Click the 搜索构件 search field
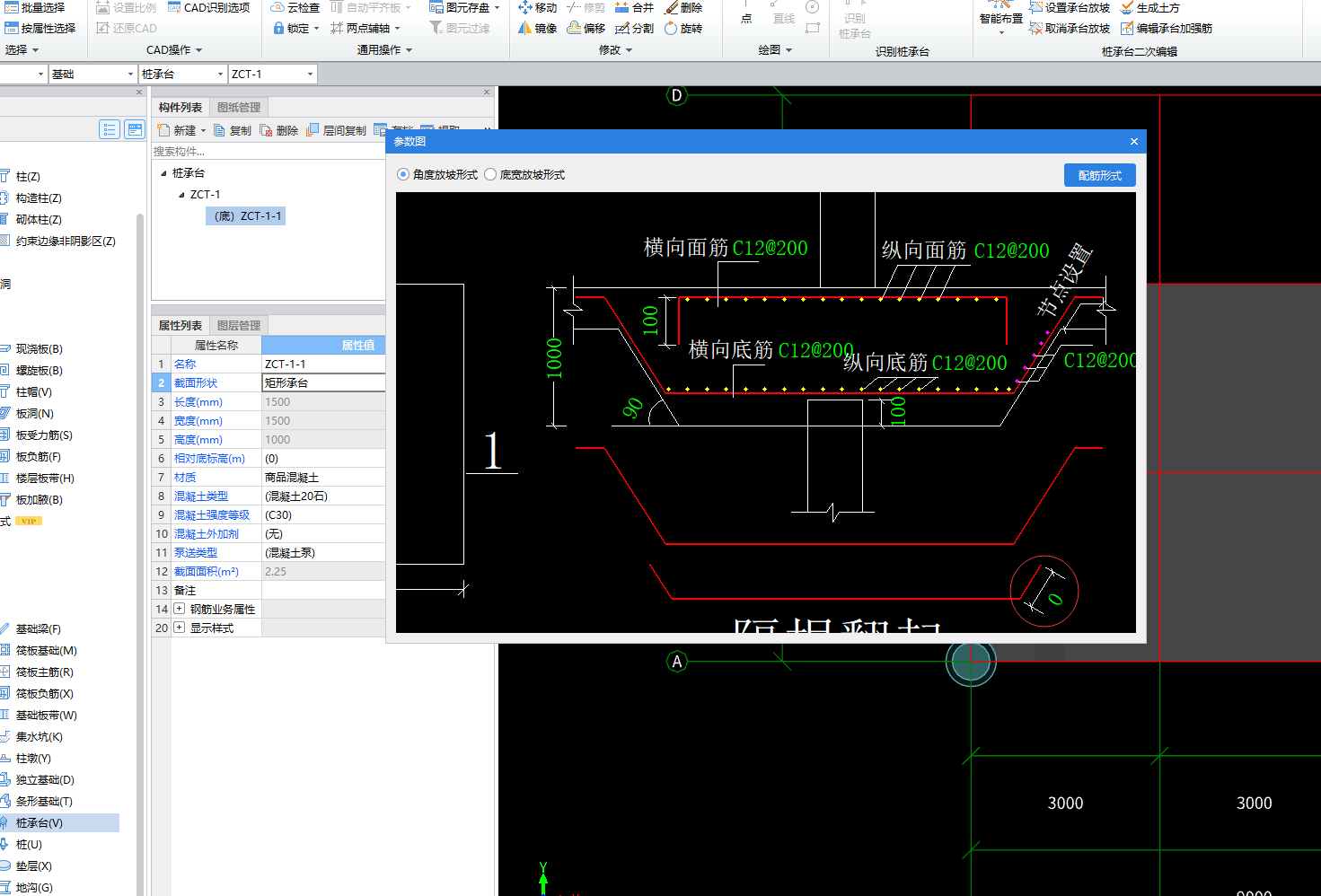1321x896 pixels. pyautogui.click(x=269, y=152)
